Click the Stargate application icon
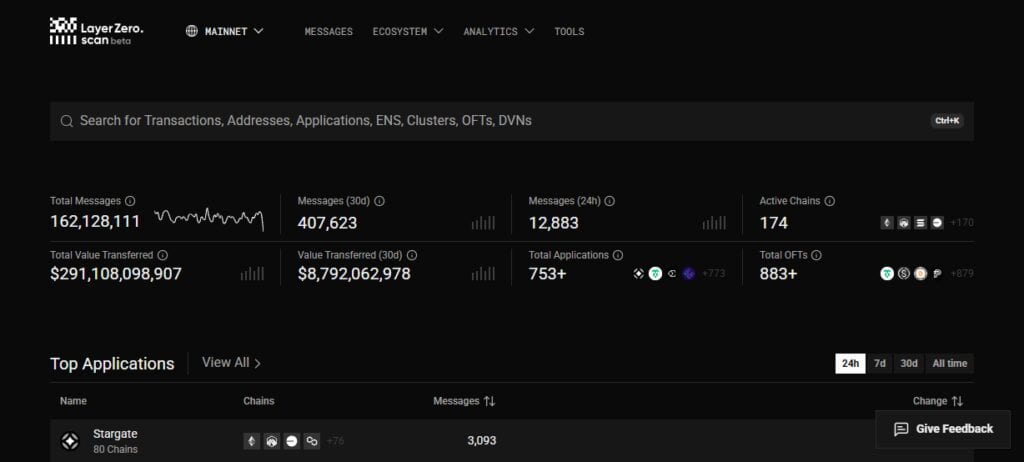Image resolution: width=1024 pixels, height=462 pixels. pyautogui.click(x=70, y=441)
